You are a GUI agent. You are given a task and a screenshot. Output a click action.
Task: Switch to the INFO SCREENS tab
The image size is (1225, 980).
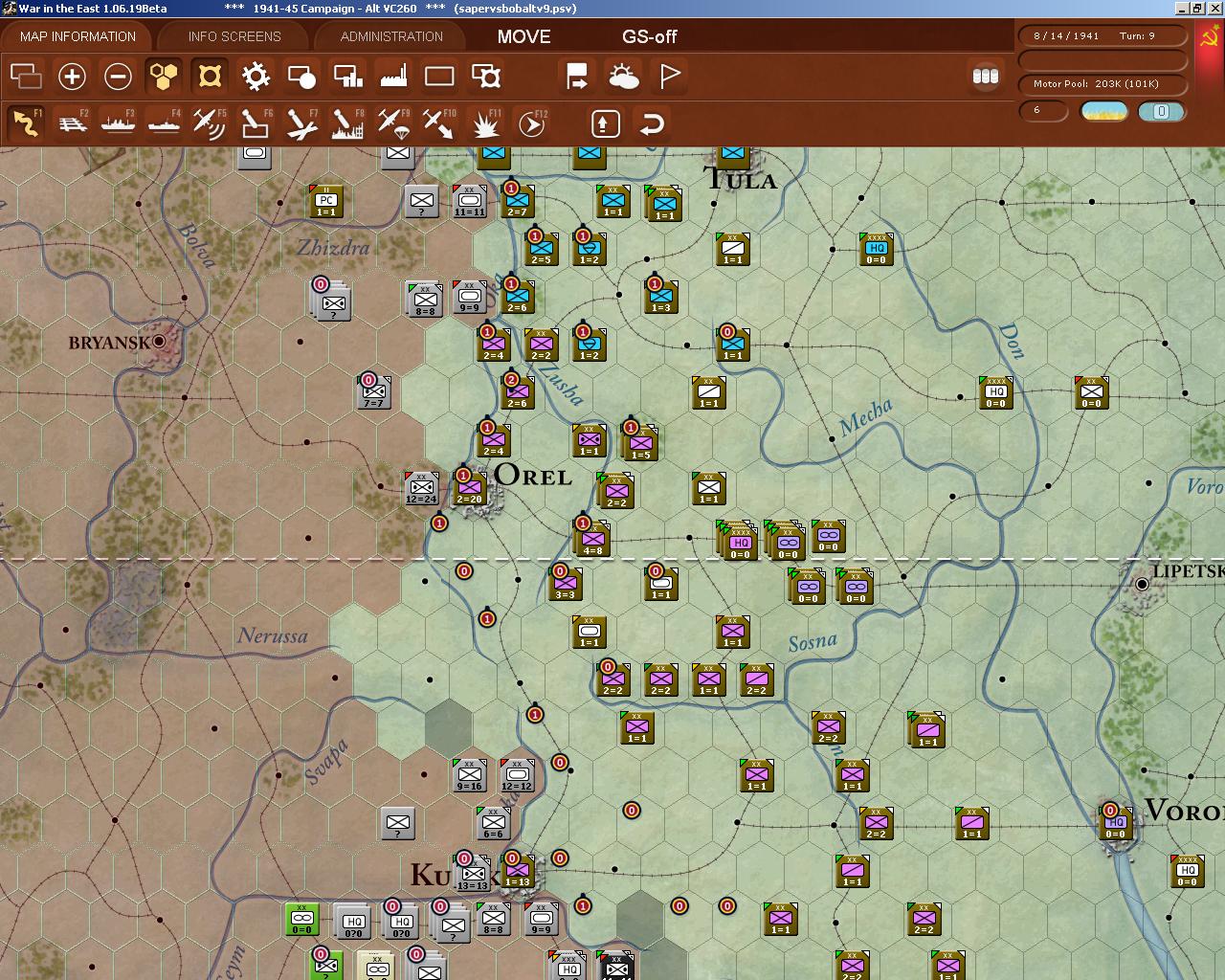[x=234, y=36]
